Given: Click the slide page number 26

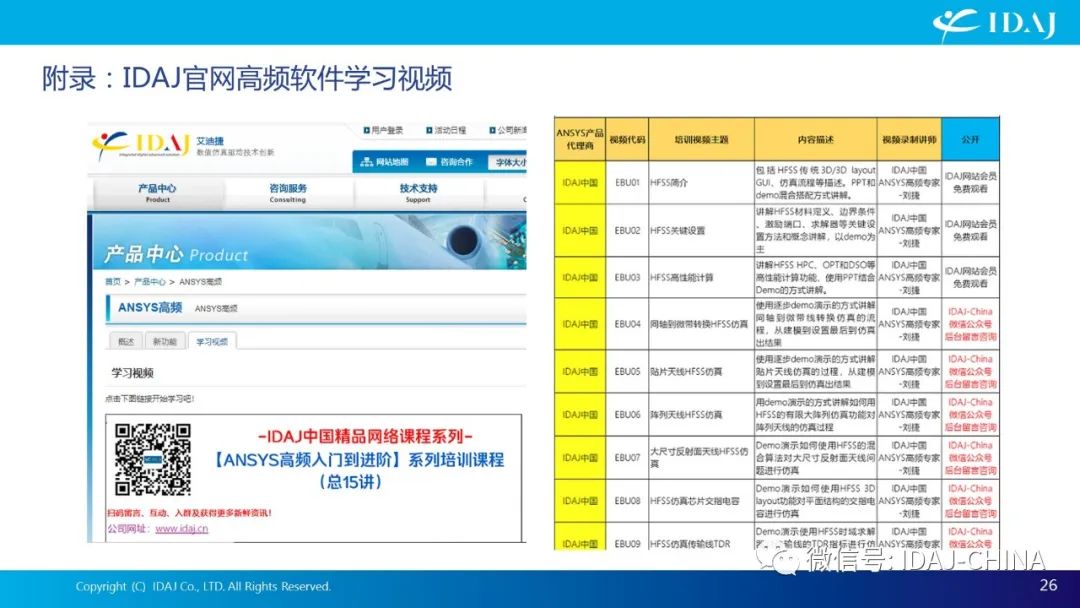Looking at the screenshot, I should pos(1048,585).
